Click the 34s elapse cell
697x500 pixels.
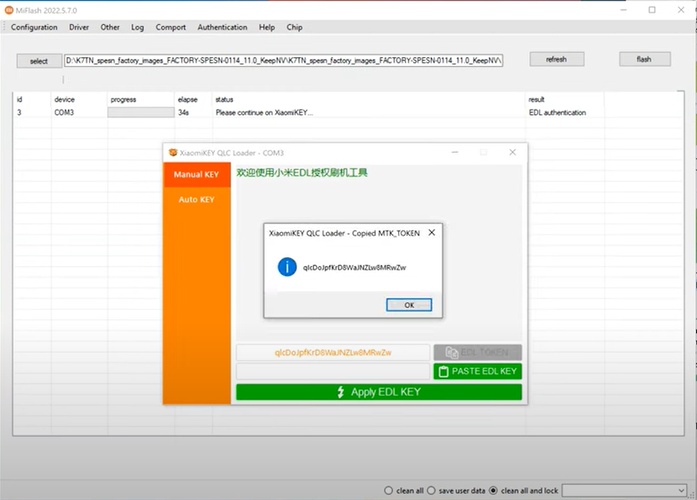183,112
